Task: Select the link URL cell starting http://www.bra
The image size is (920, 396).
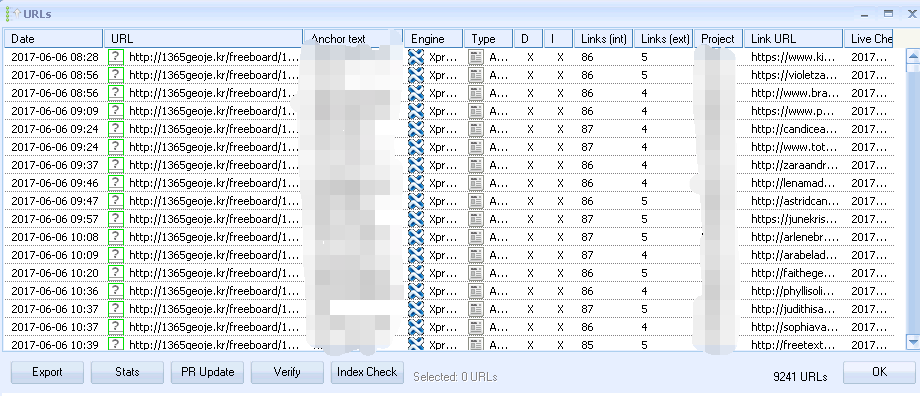Action: (x=794, y=93)
